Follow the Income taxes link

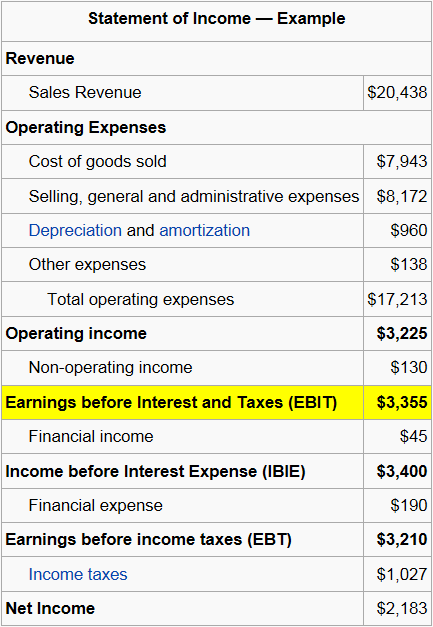pos(78,575)
